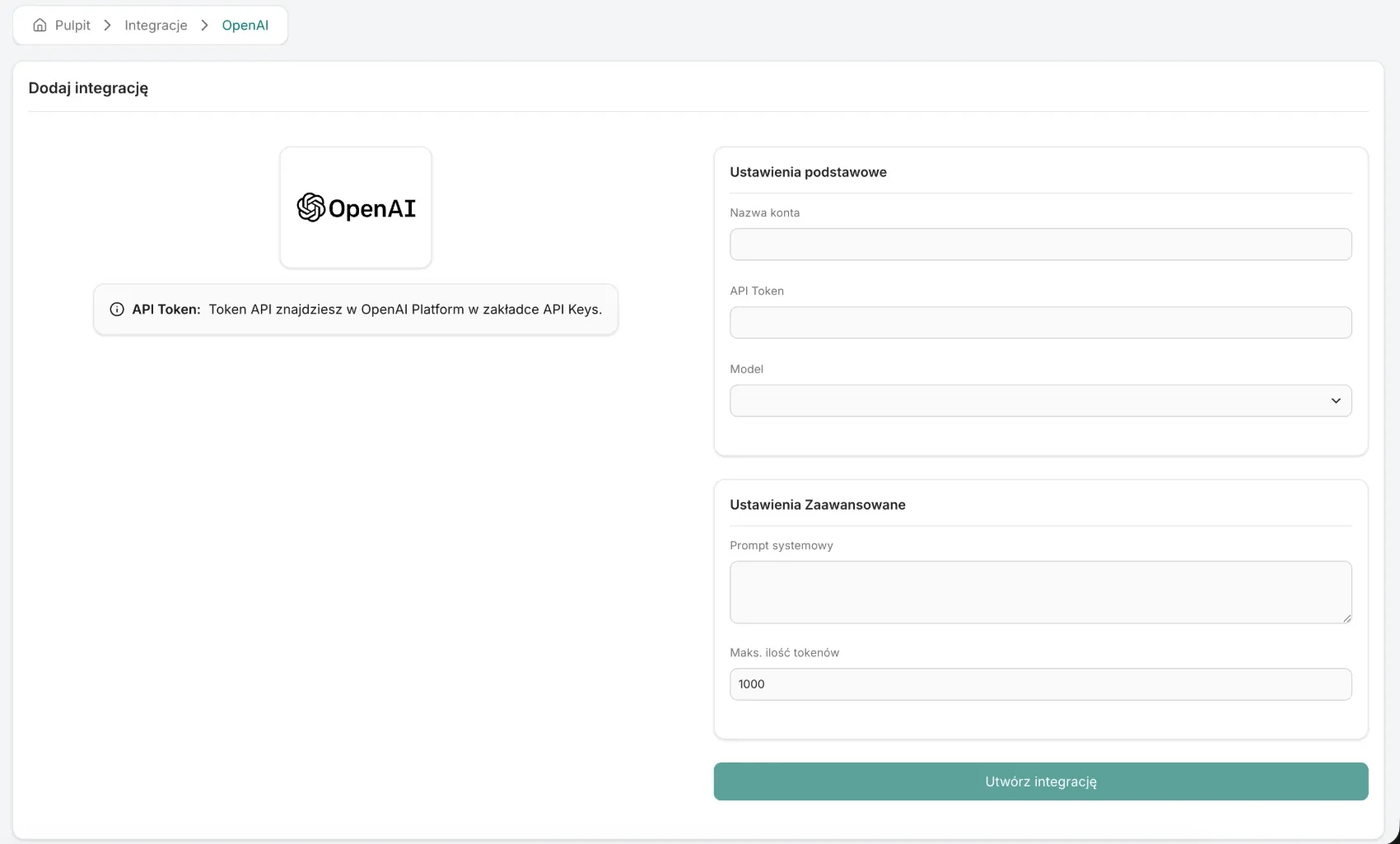Click the Utwórz integrację button
Screen dimensions: 1400x844
pyautogui.click(x=1040, y=781)
